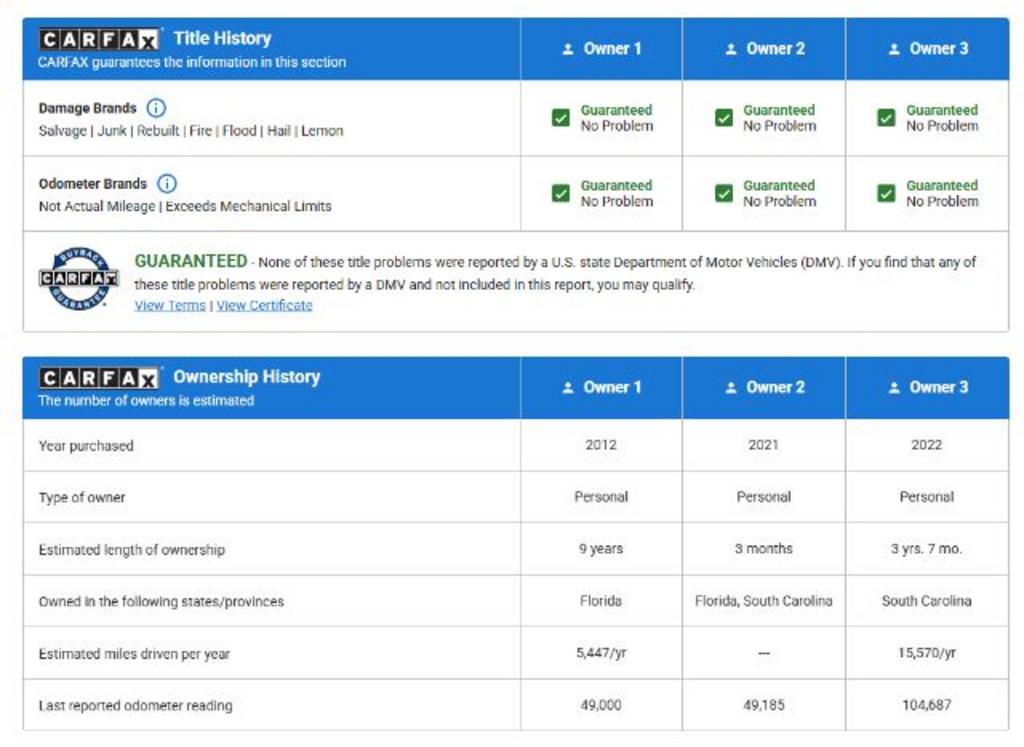Click year purchased value 2021
This screenshot has height=747, width=1024.
pyautogui.click(x=763, y=445)
